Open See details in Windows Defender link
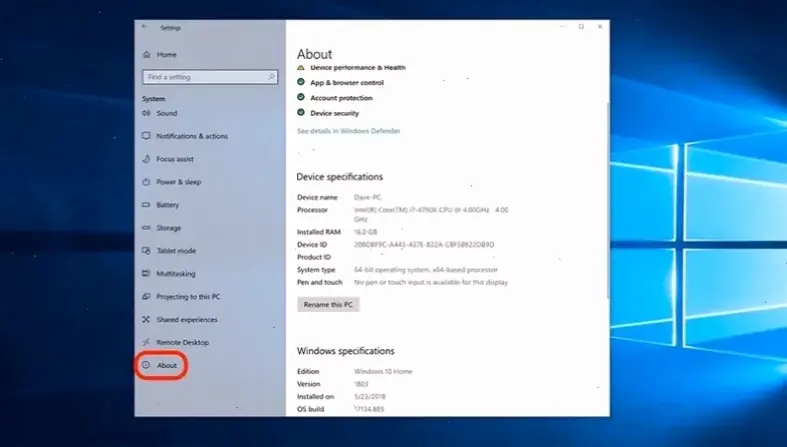The image size is (787, 447). (349, 131)
